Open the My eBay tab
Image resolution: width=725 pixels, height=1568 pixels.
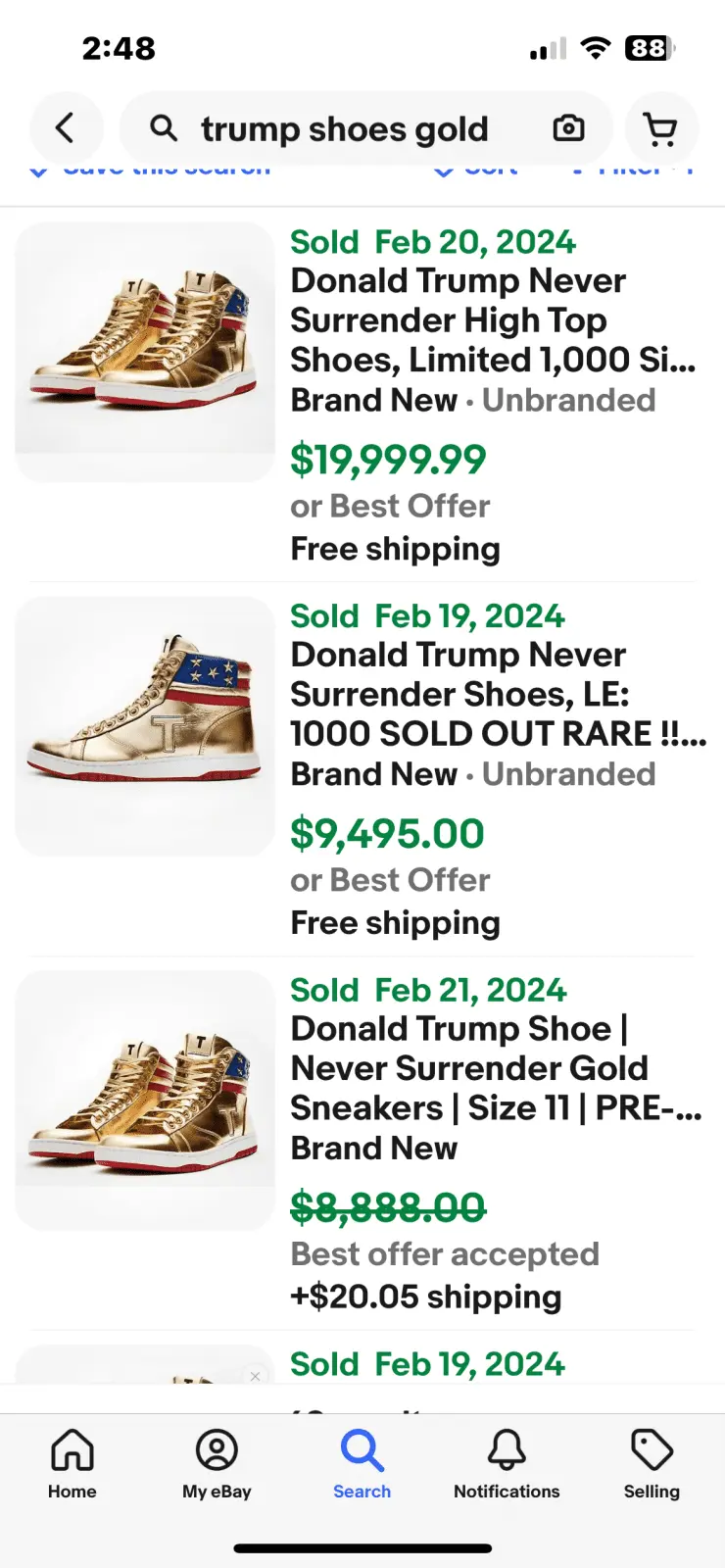tap(217, 1464)
